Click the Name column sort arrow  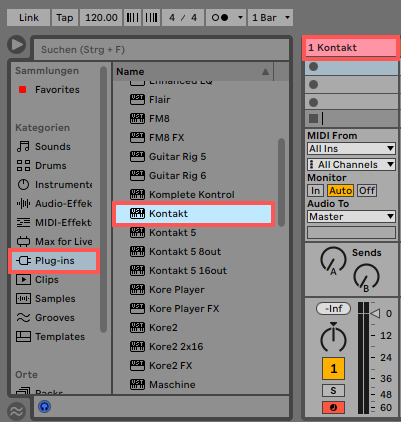click(x=265, y=72)
